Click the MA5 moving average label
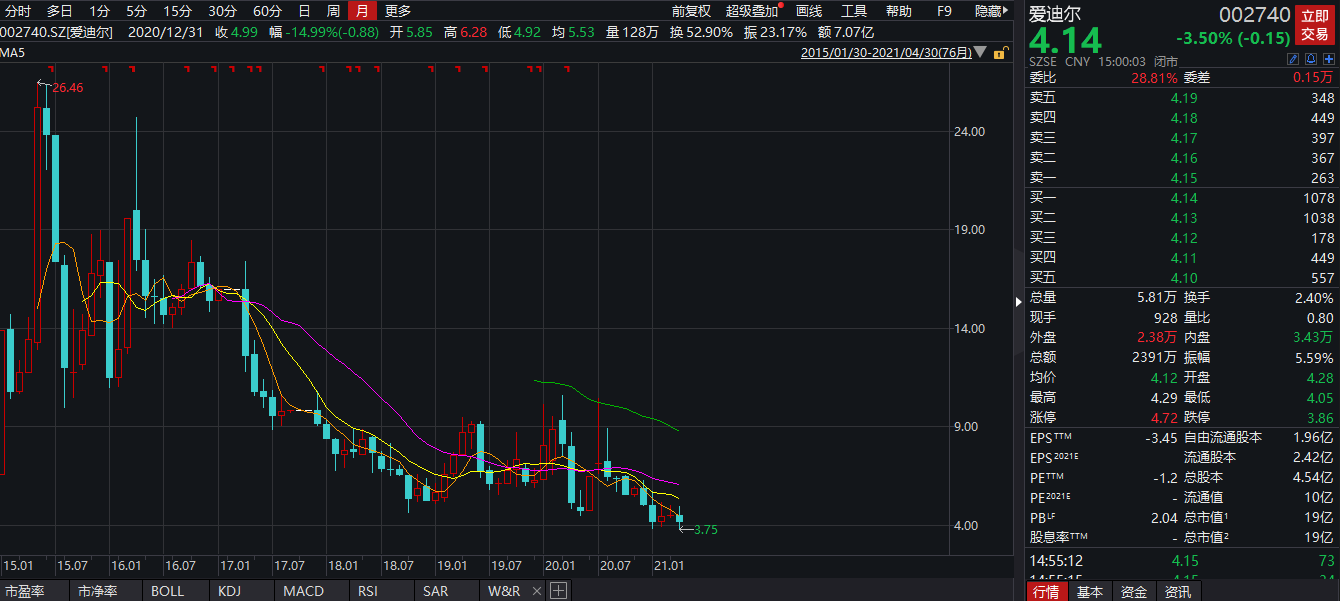 tap(12, 52)
